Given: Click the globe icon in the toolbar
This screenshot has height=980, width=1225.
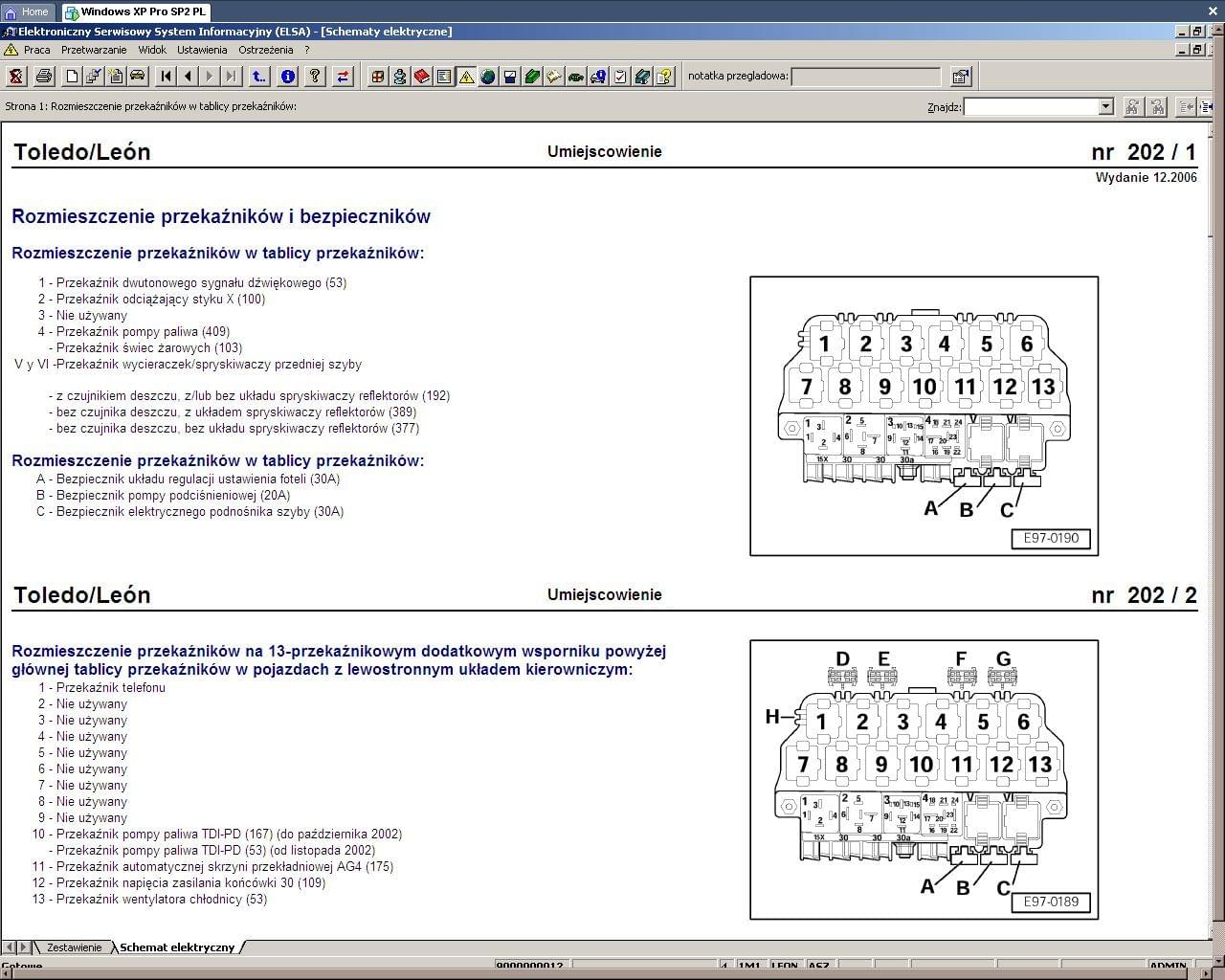Looking at the screenshot, I should 488,77.
